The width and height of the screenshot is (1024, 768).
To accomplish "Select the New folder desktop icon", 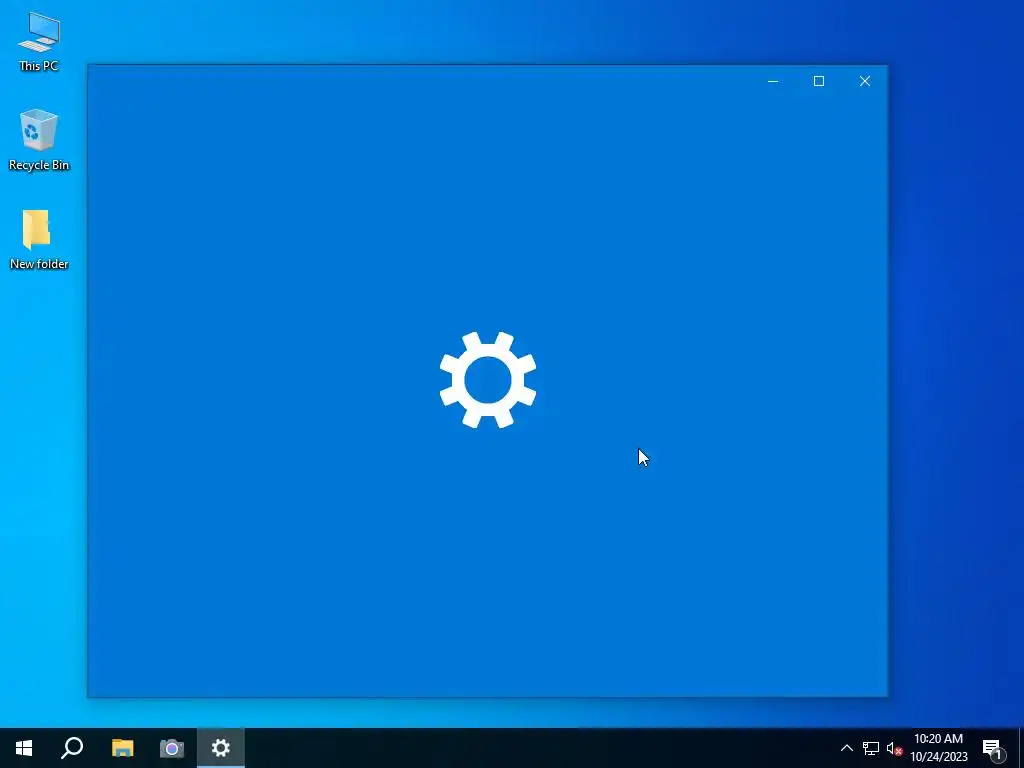I will click(x=39, y=239).
